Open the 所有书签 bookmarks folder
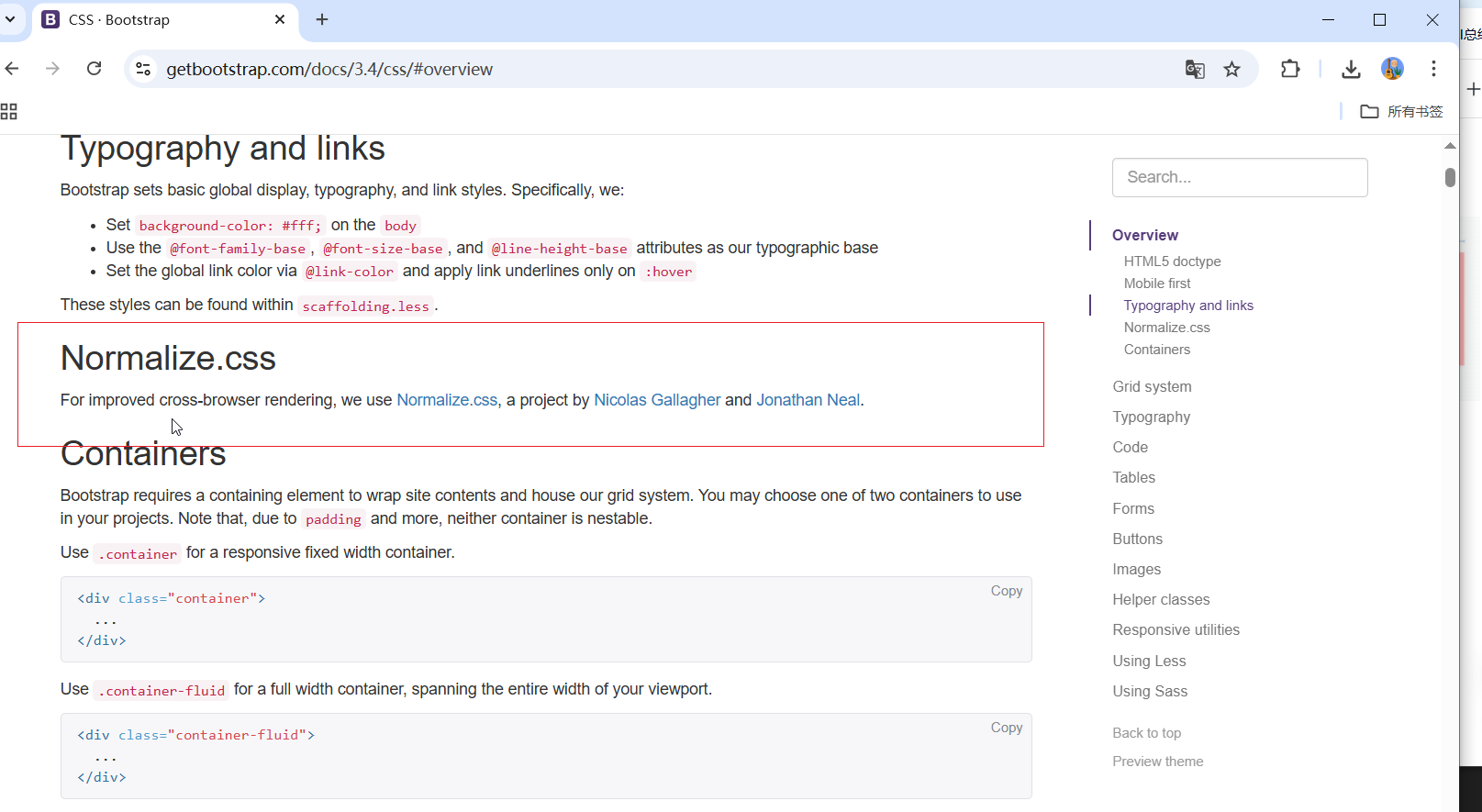Image resolution: width=1482 pixels, height=812 pixels. pos(1401,112)
